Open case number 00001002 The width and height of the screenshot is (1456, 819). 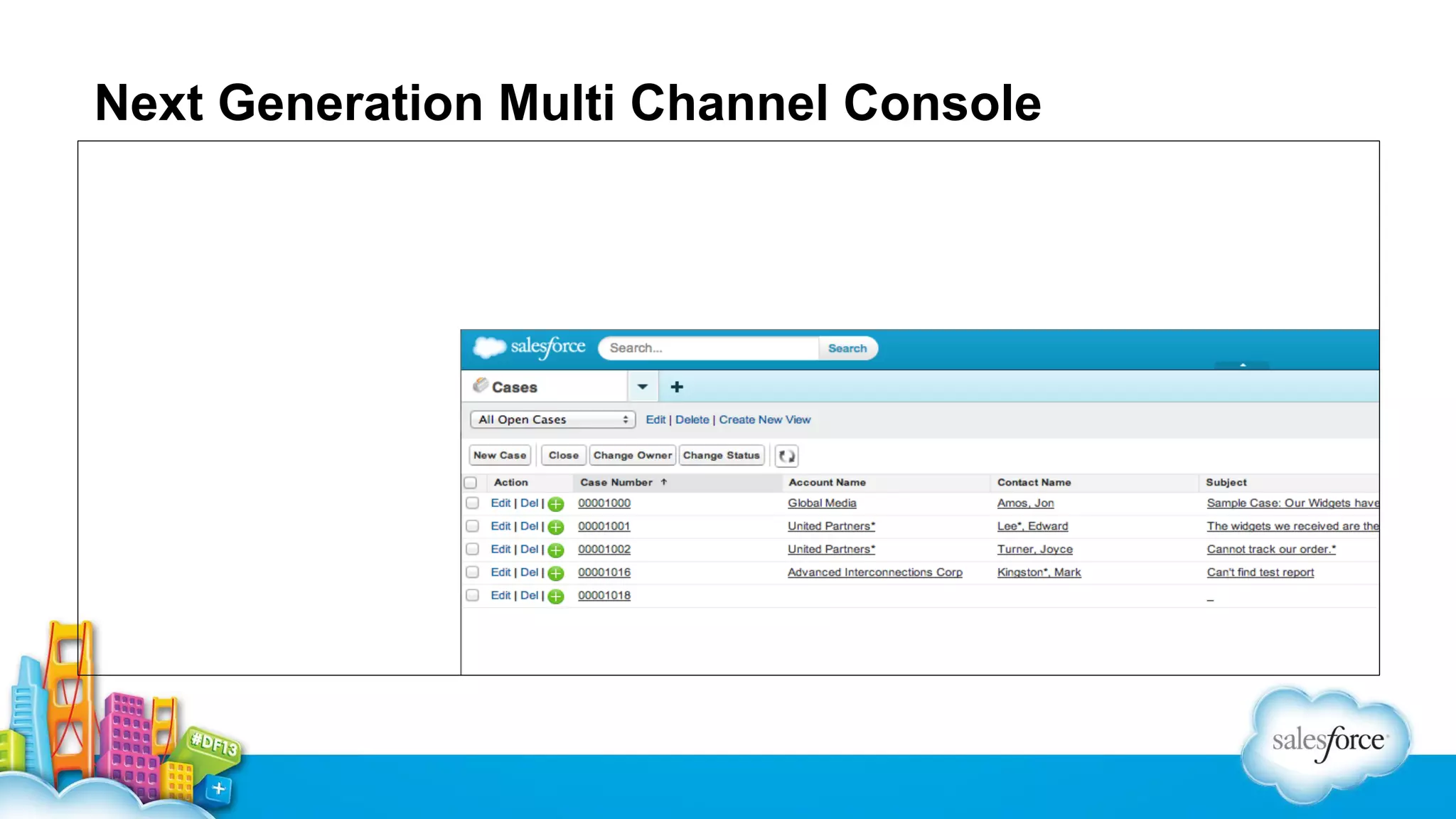point(604,549)
